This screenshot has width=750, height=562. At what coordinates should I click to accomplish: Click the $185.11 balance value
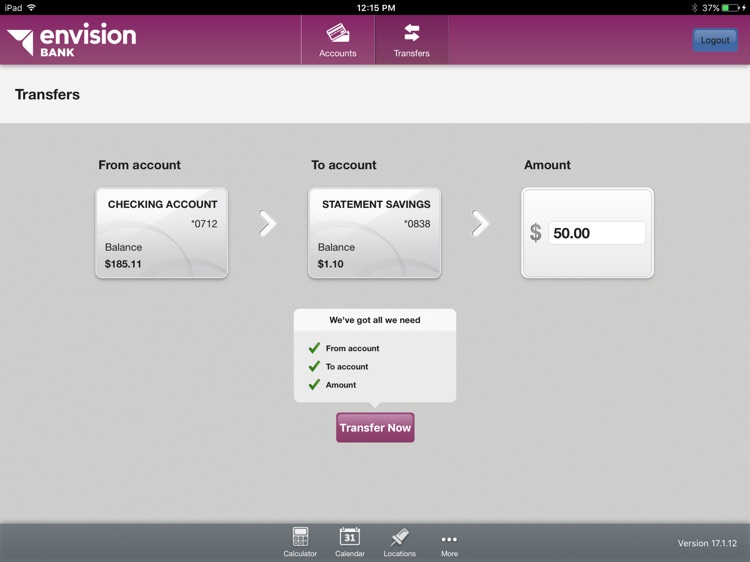pos(123,264)
